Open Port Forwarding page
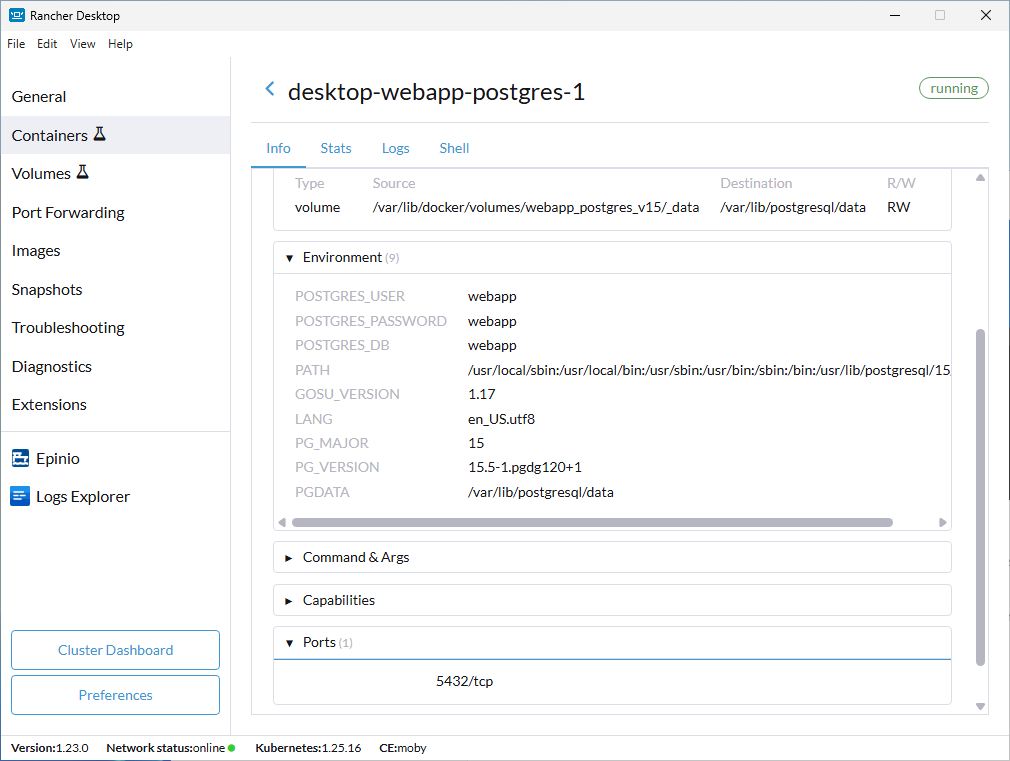 click(x=115, y=213)
